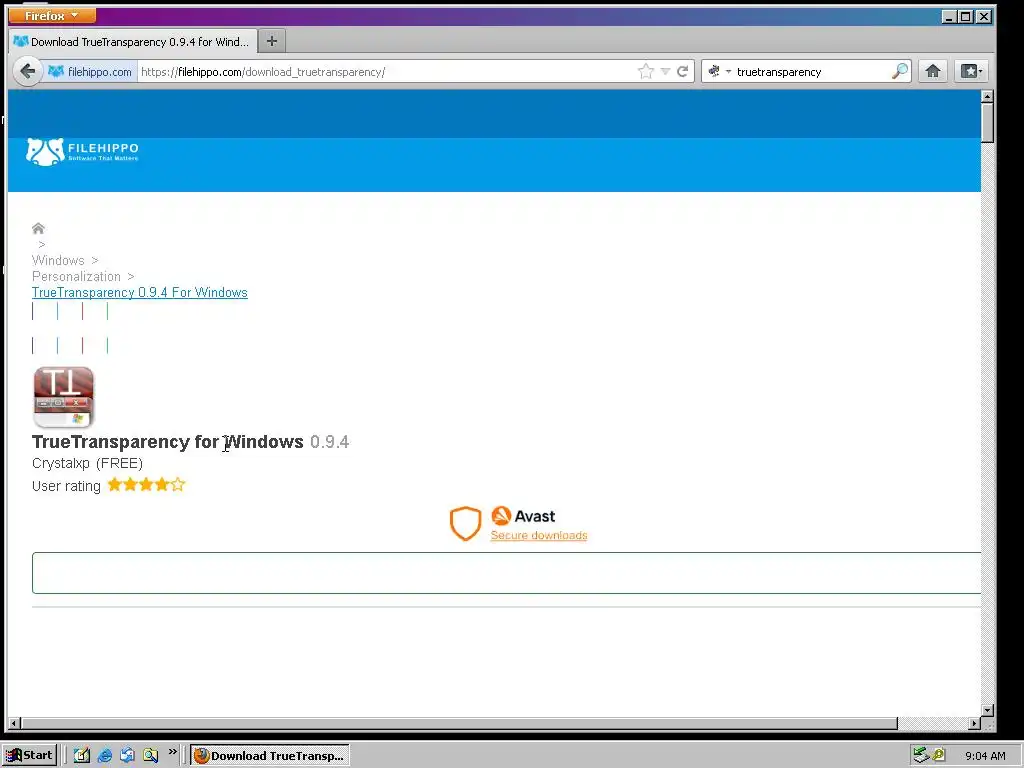Click the horizontal scrollbar thumb

(459, 724)
